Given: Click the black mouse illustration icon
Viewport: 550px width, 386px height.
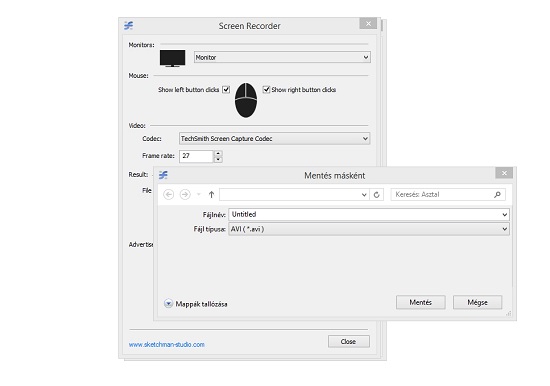Looking at the screenshot, I should (x=246, y=100).
